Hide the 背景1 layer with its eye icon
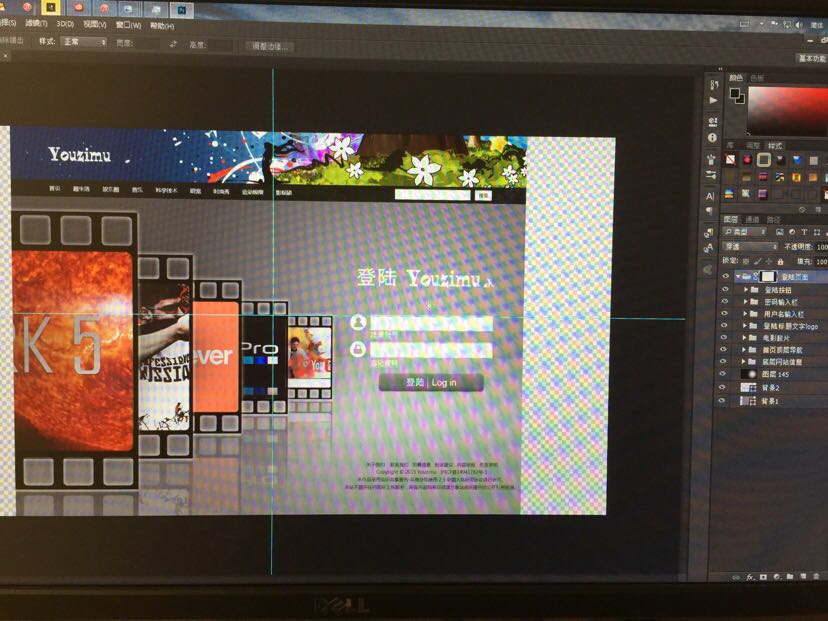The height and width of the screenshot is (621, 828). click(x=722, y=401)
